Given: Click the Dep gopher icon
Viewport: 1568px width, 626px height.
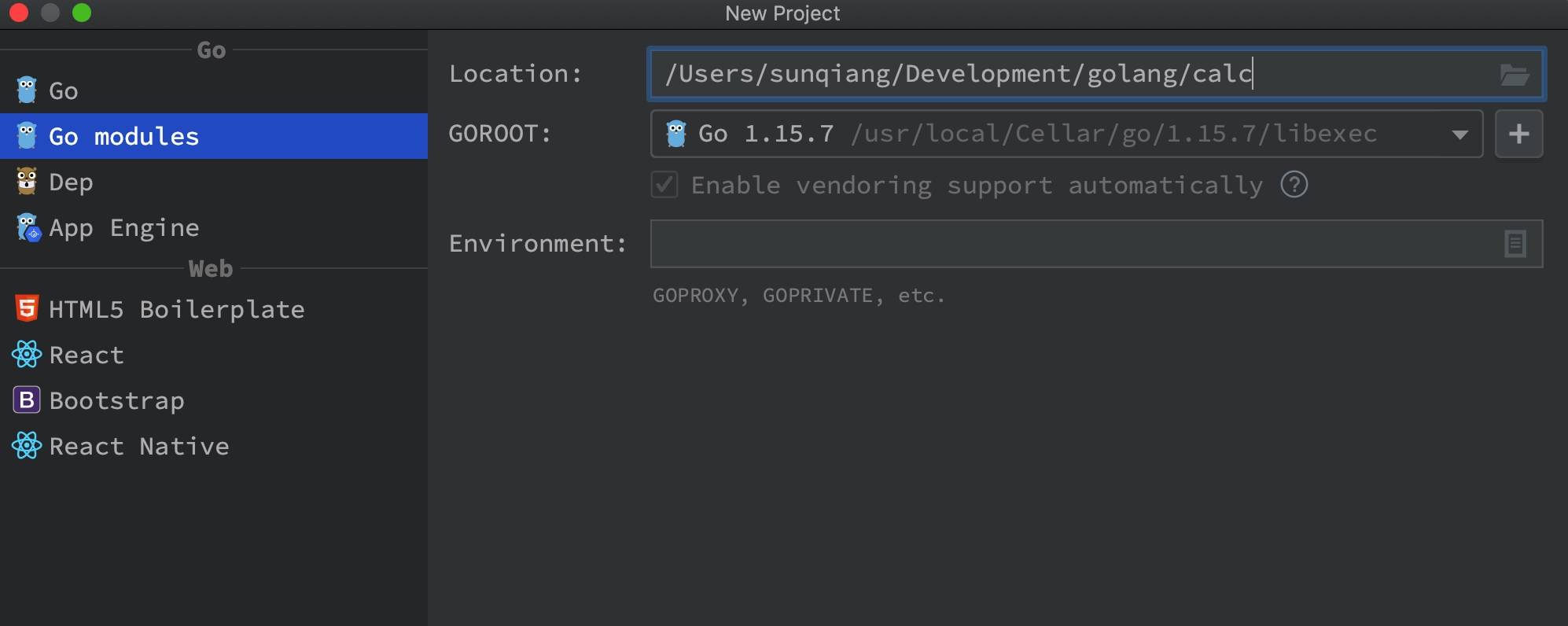Looking at the screenshot, I should coord(27,182).
